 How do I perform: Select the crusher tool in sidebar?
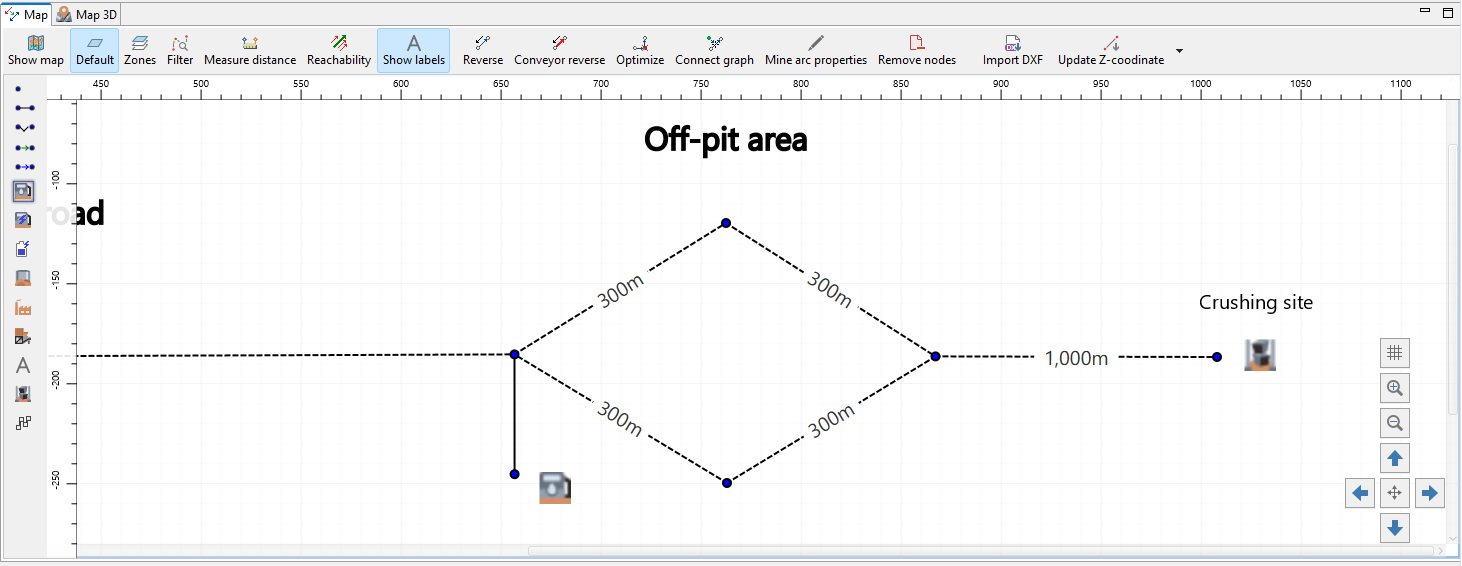(x=24, y=394)
